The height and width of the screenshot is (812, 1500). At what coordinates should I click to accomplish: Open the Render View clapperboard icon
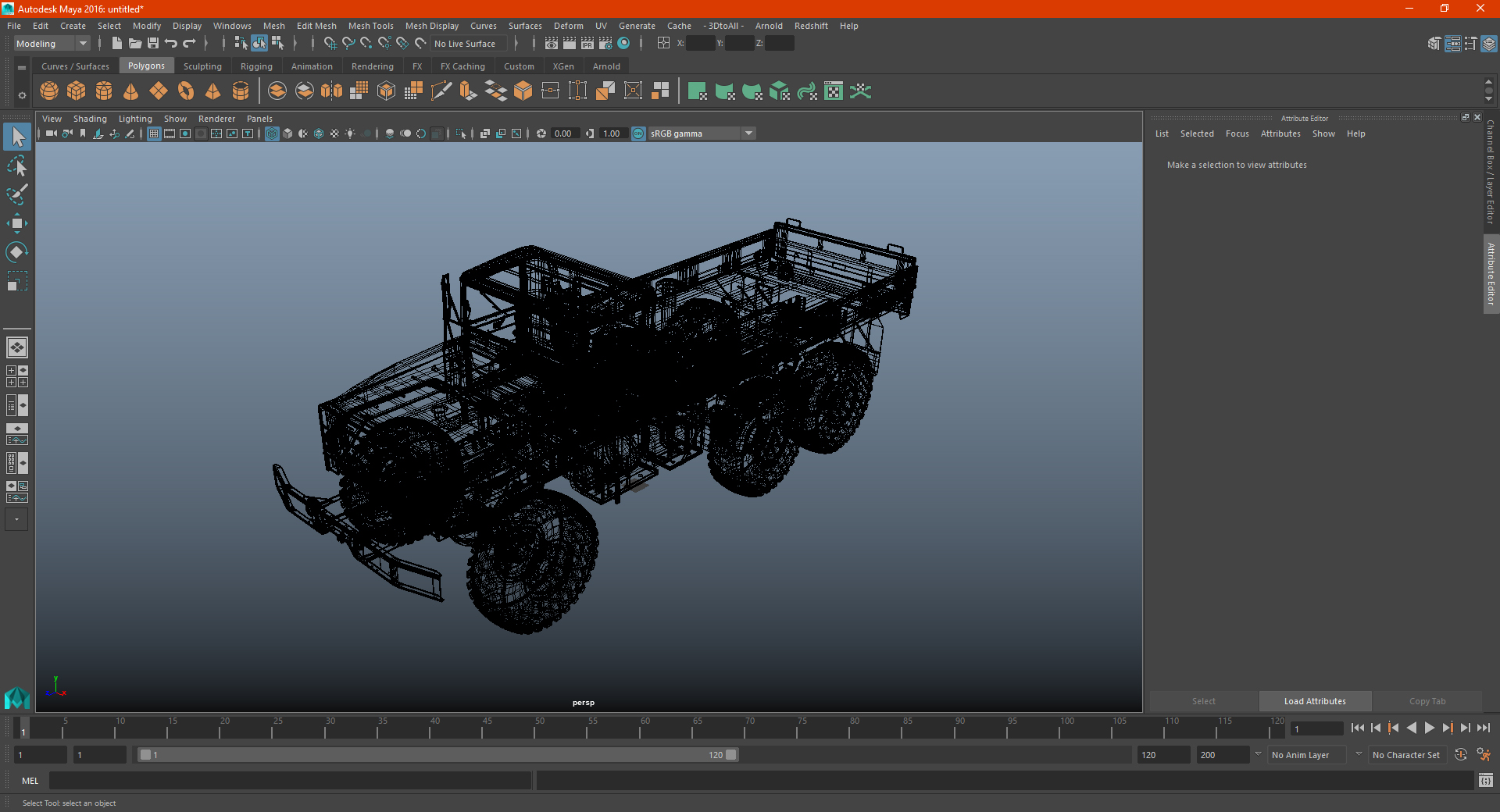click(x=552, y=44)
